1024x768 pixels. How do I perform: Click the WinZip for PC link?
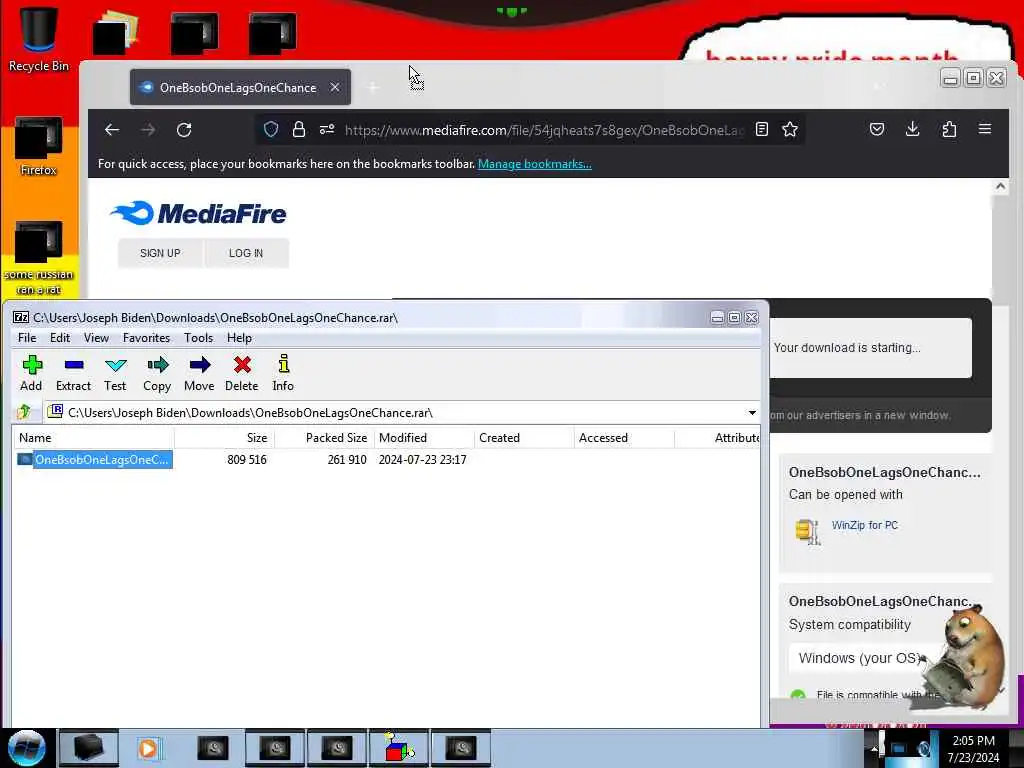[x=865, y=525]
